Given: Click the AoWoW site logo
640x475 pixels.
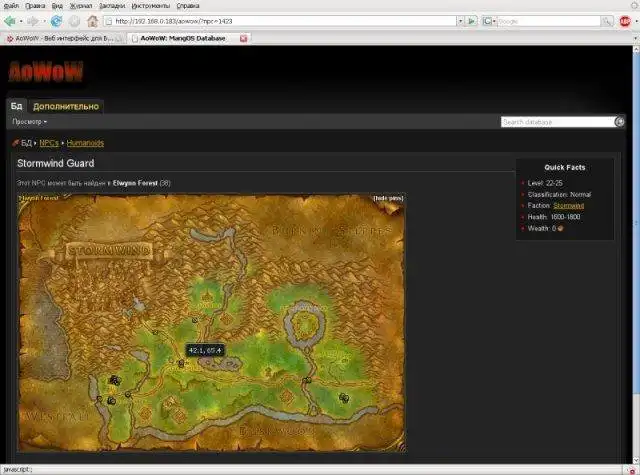Looking at the screenshot, I should click(x=46, y=72).
